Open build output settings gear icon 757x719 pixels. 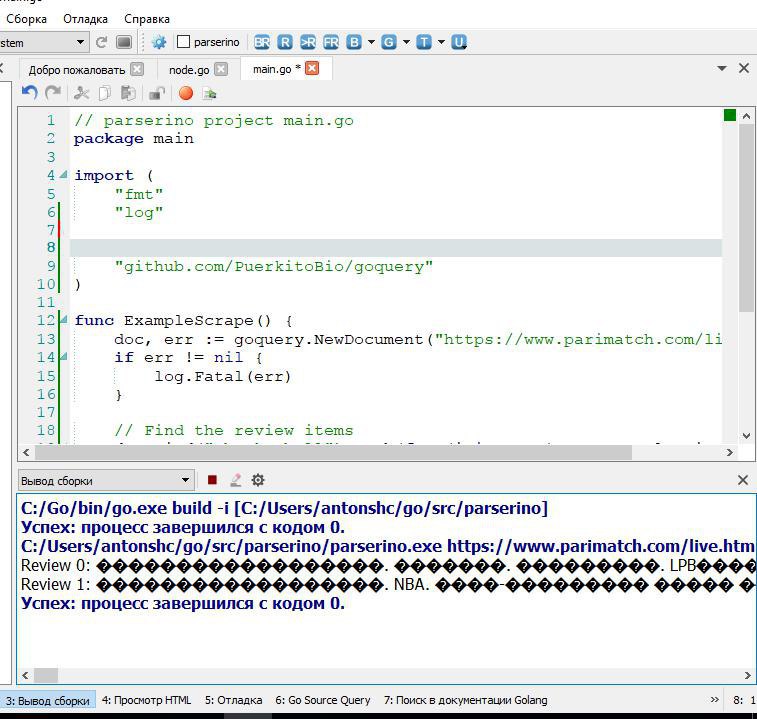258,480
